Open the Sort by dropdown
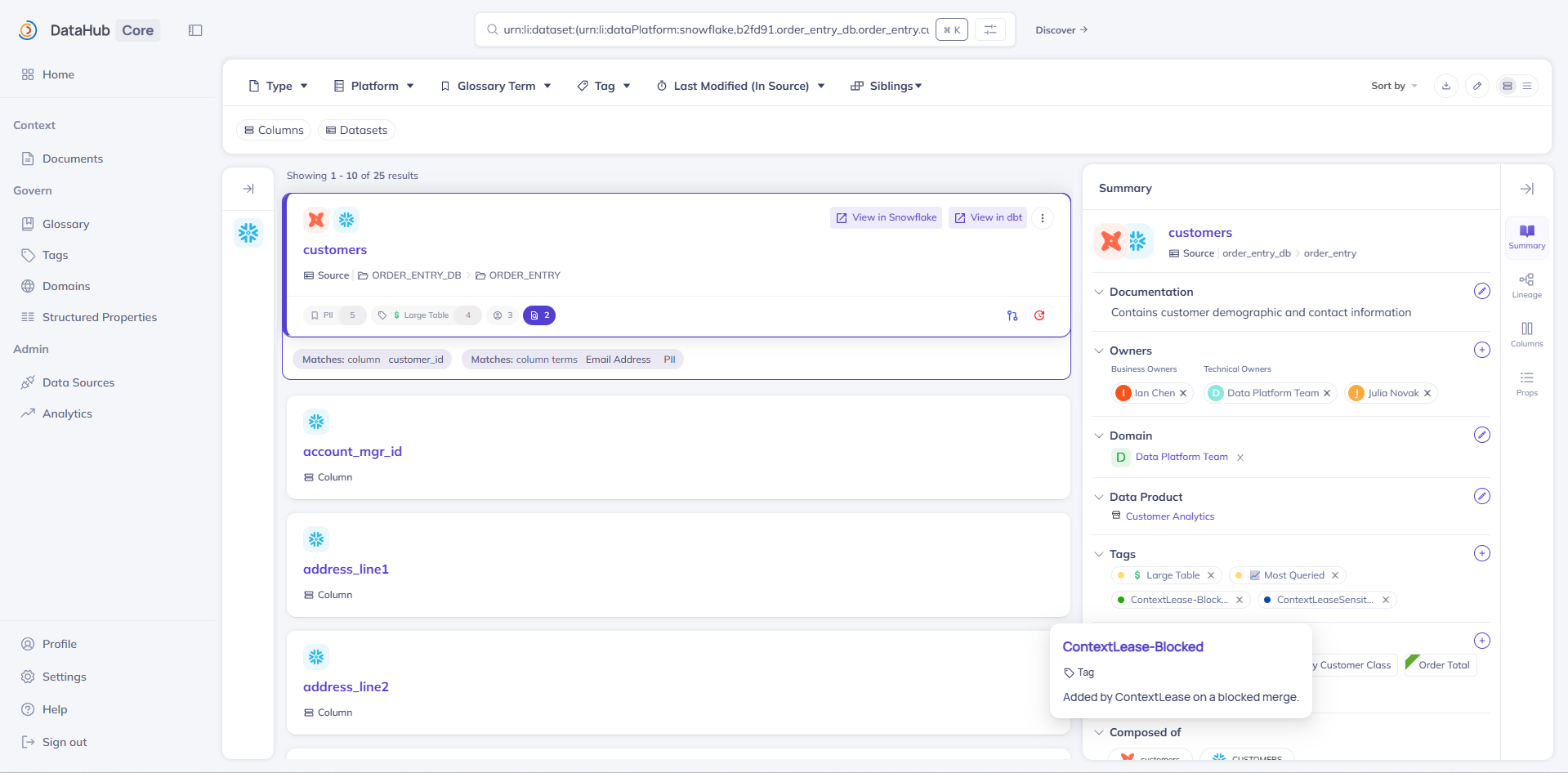 1394,86
